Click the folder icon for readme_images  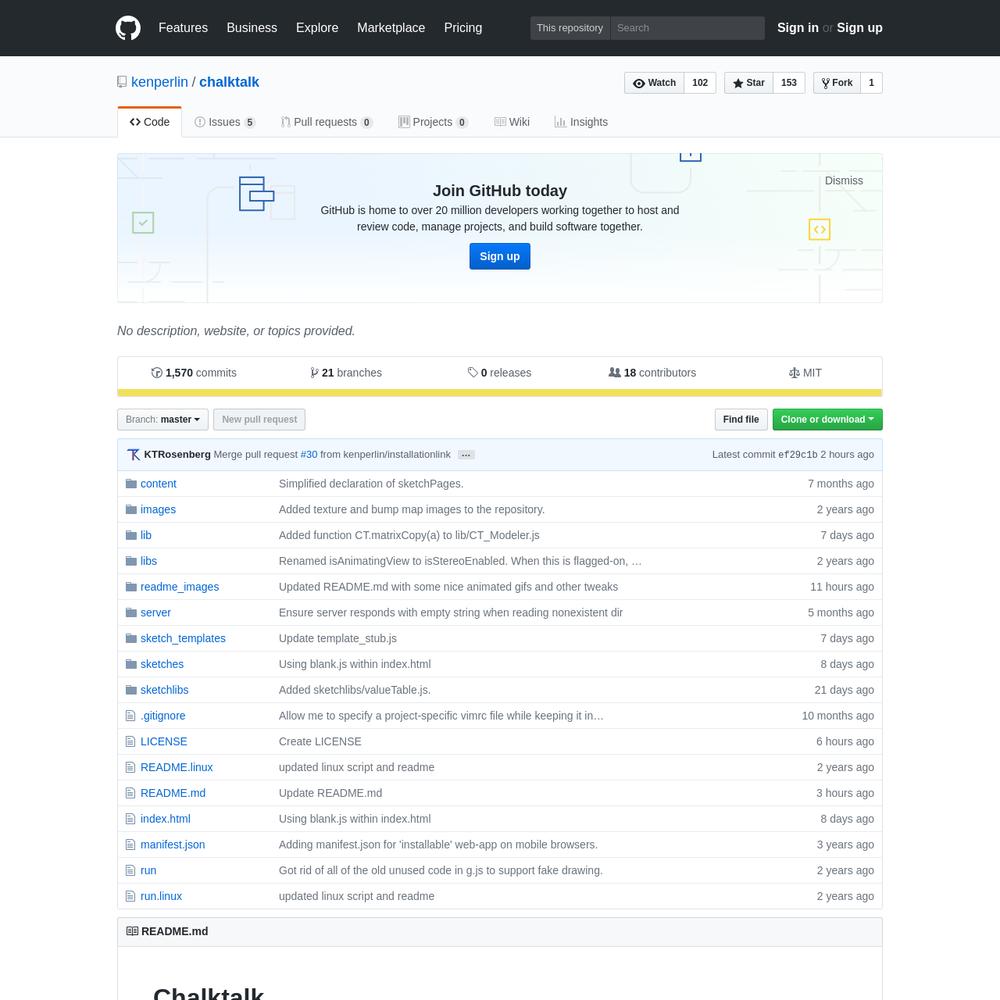pyautogui.click(x=131, y=587)
